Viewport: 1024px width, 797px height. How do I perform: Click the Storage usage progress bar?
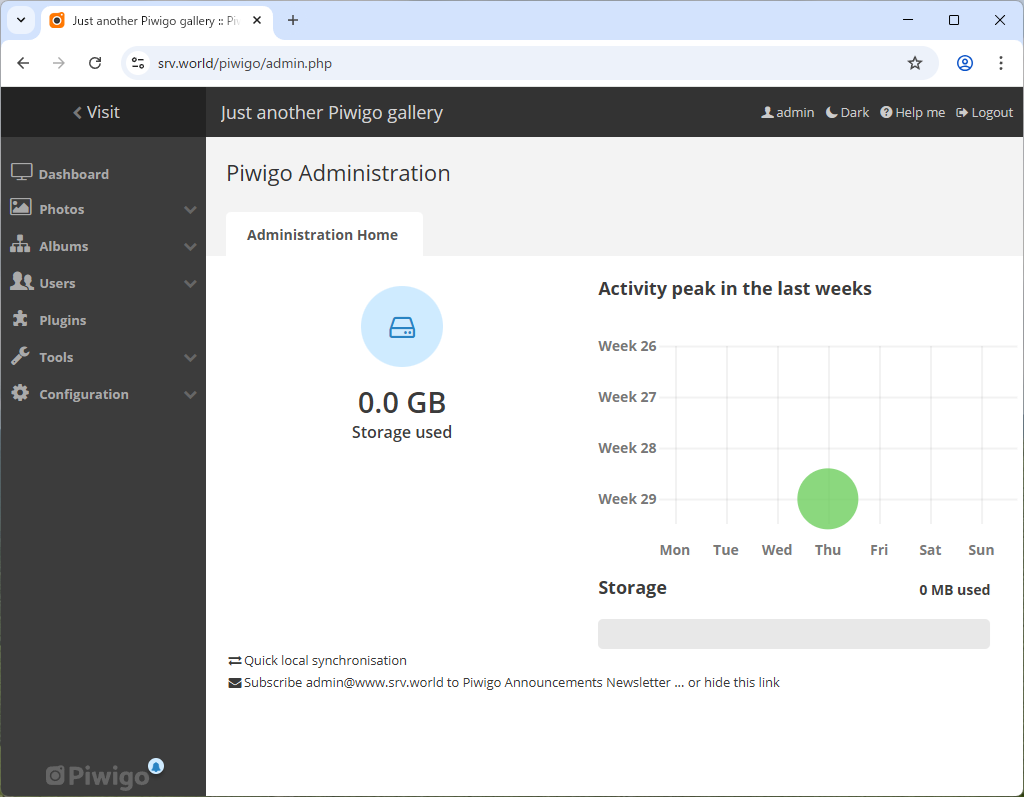point(794,633)
